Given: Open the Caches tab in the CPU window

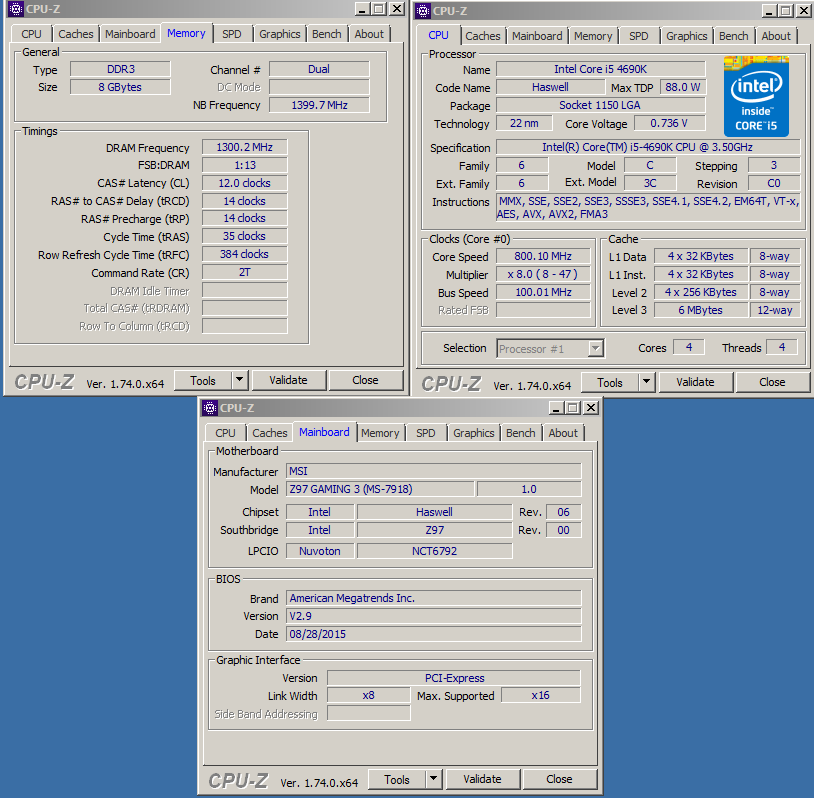Looking at the screenshot, I should click(483, 36).
